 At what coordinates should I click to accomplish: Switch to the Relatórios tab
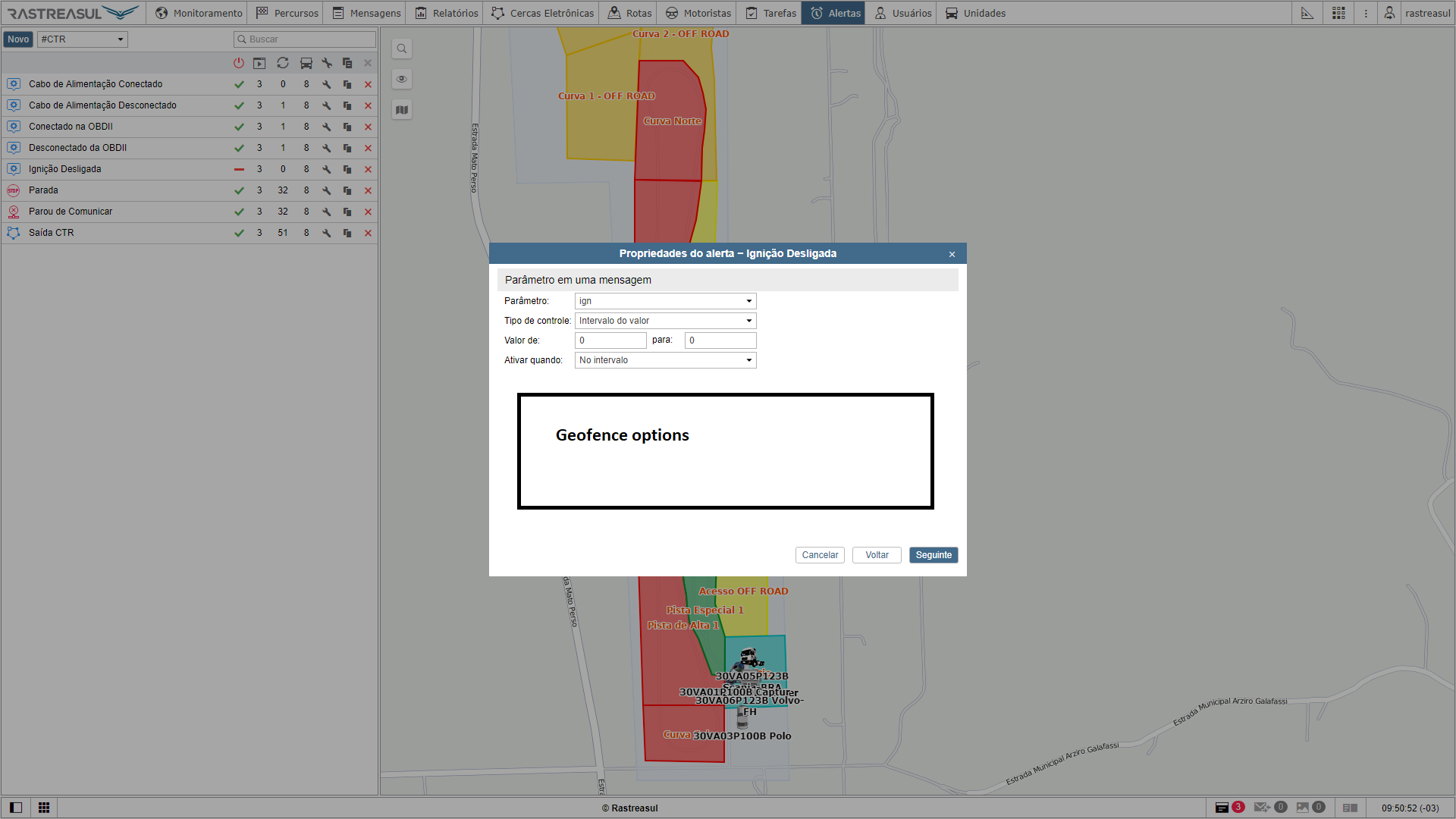pos(447,13)
